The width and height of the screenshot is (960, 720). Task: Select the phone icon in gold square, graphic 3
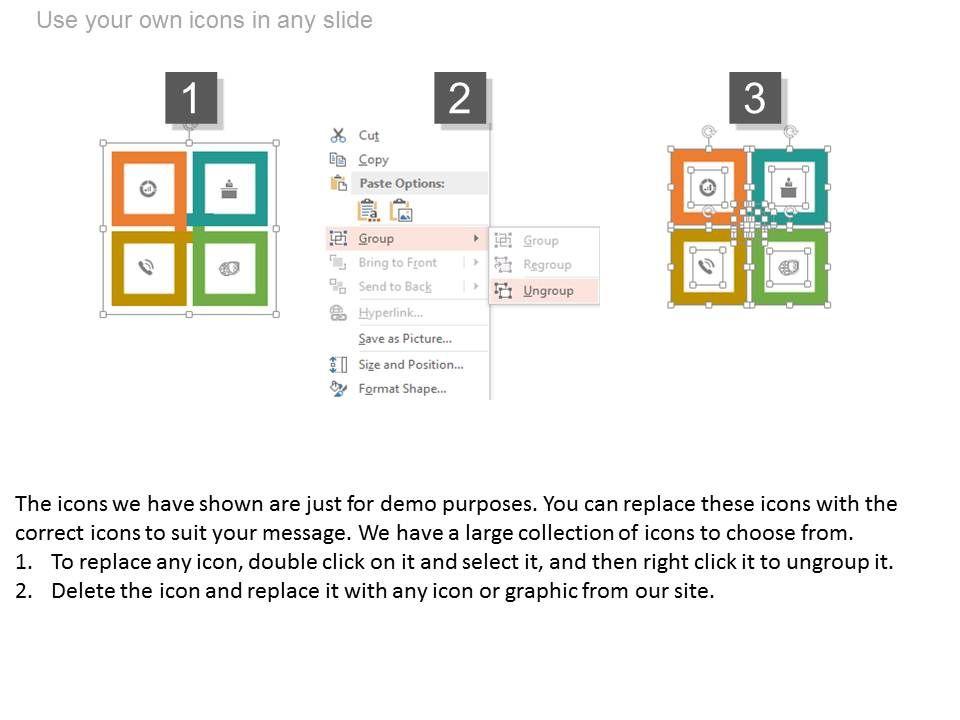707,267
